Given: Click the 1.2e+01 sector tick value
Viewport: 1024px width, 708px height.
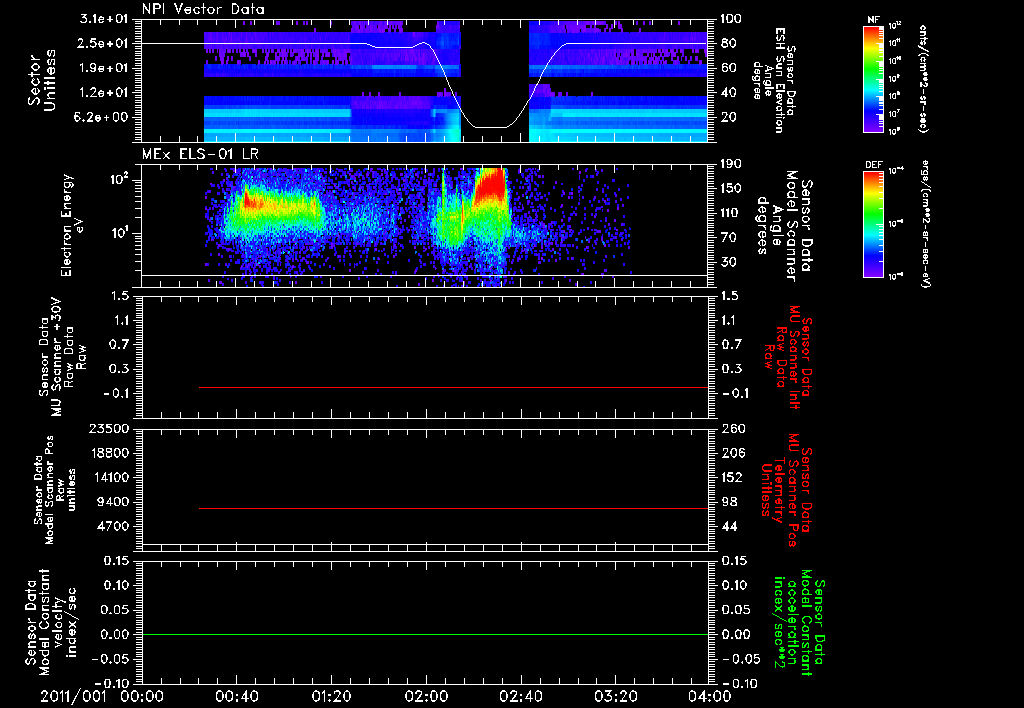Looking at the screenshot, I should 103,93.
